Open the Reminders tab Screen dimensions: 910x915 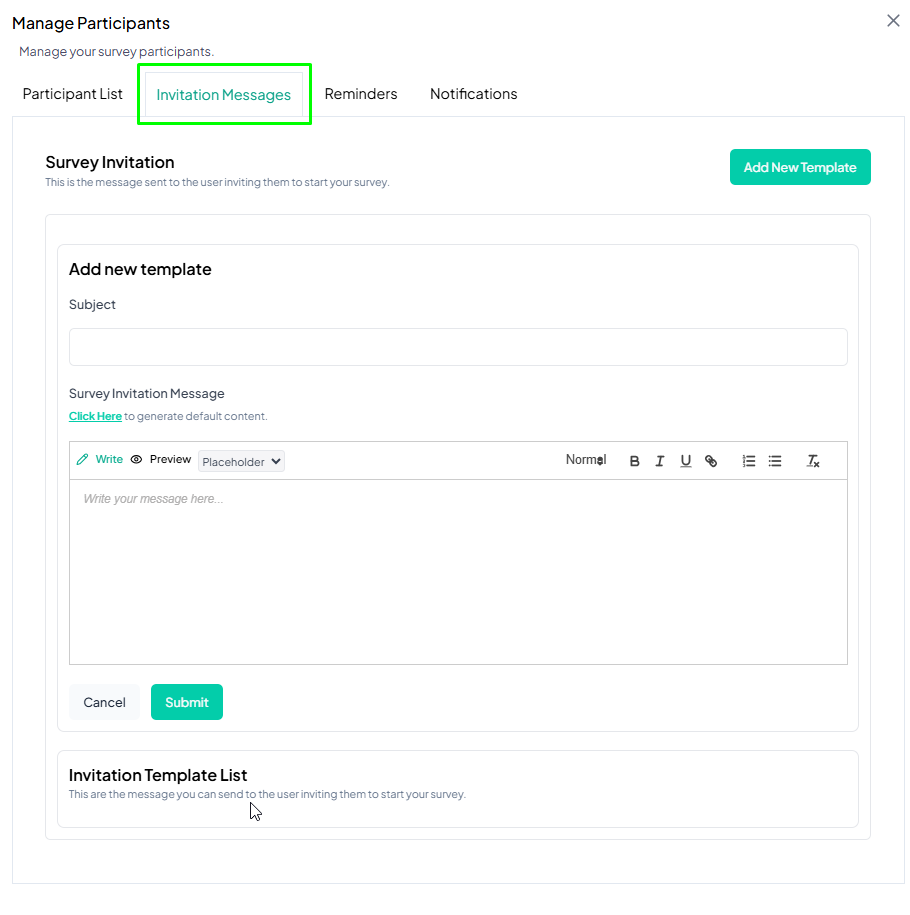coord(361,94)
